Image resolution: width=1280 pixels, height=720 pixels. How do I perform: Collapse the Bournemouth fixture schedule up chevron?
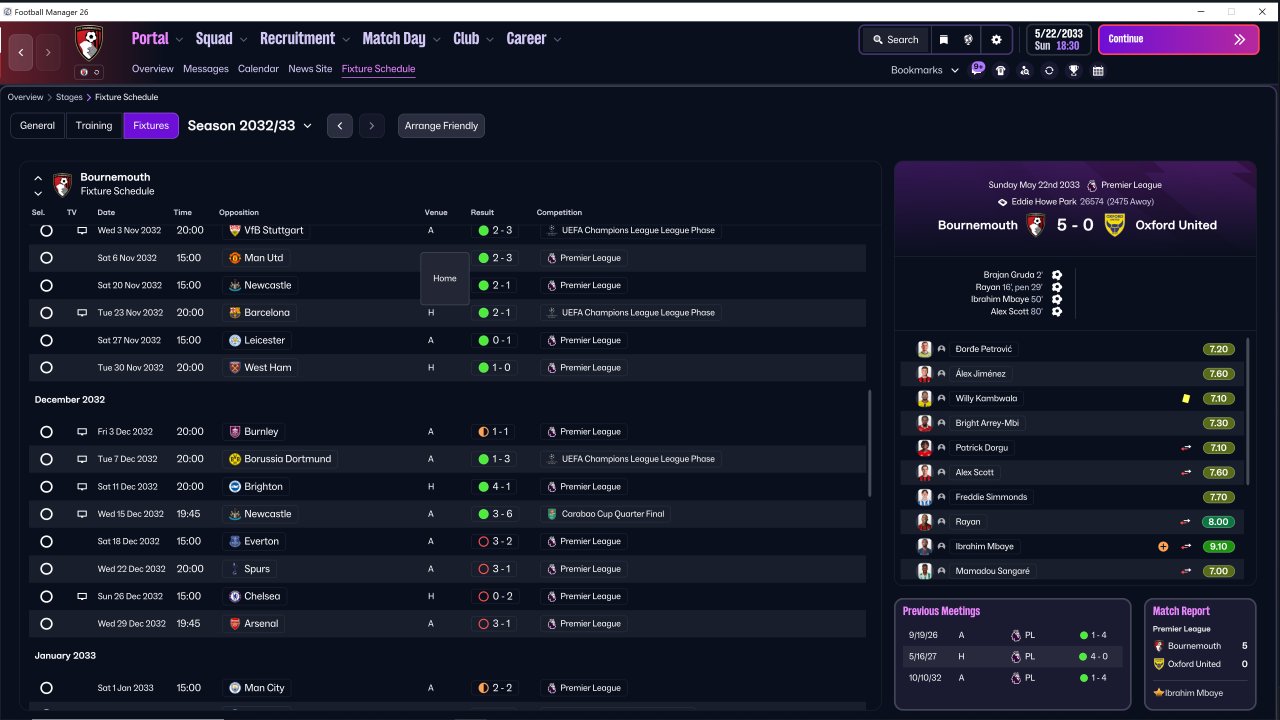point(38,178)
